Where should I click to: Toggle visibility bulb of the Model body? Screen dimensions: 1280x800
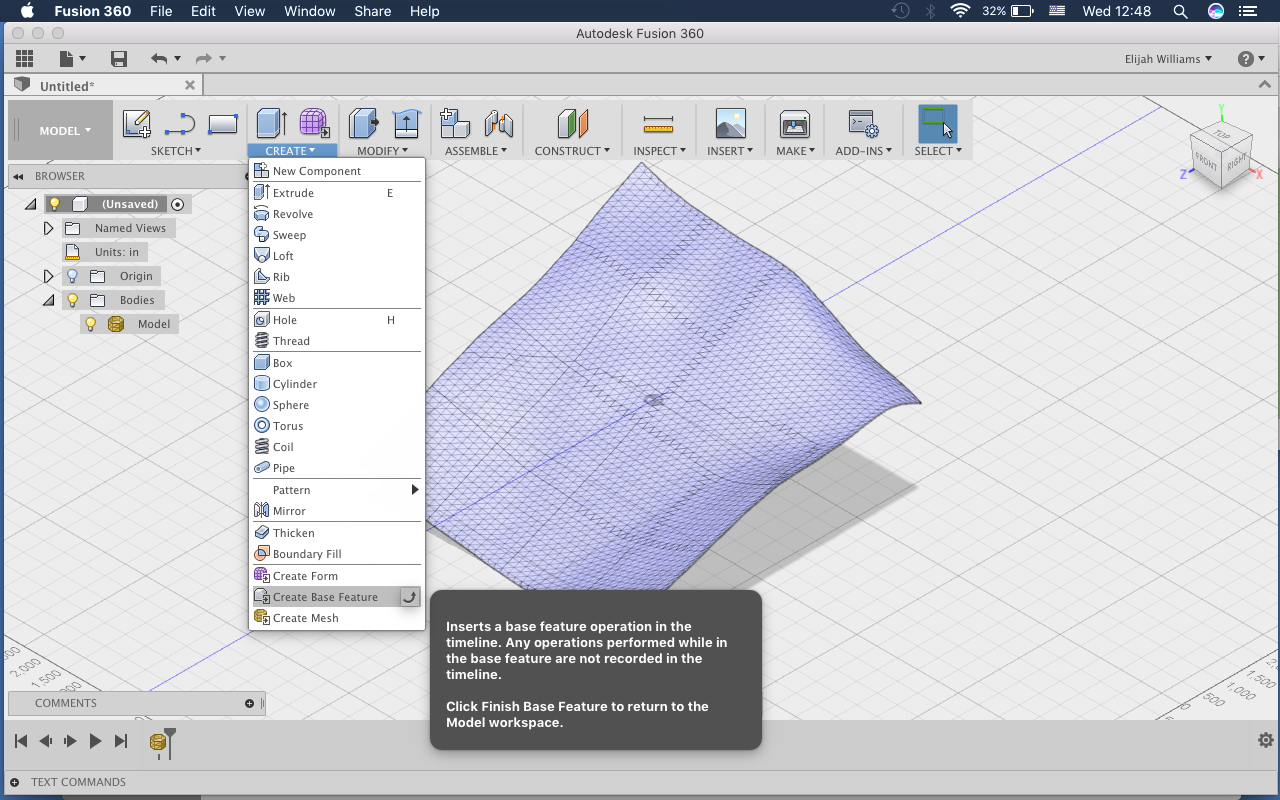90,324
